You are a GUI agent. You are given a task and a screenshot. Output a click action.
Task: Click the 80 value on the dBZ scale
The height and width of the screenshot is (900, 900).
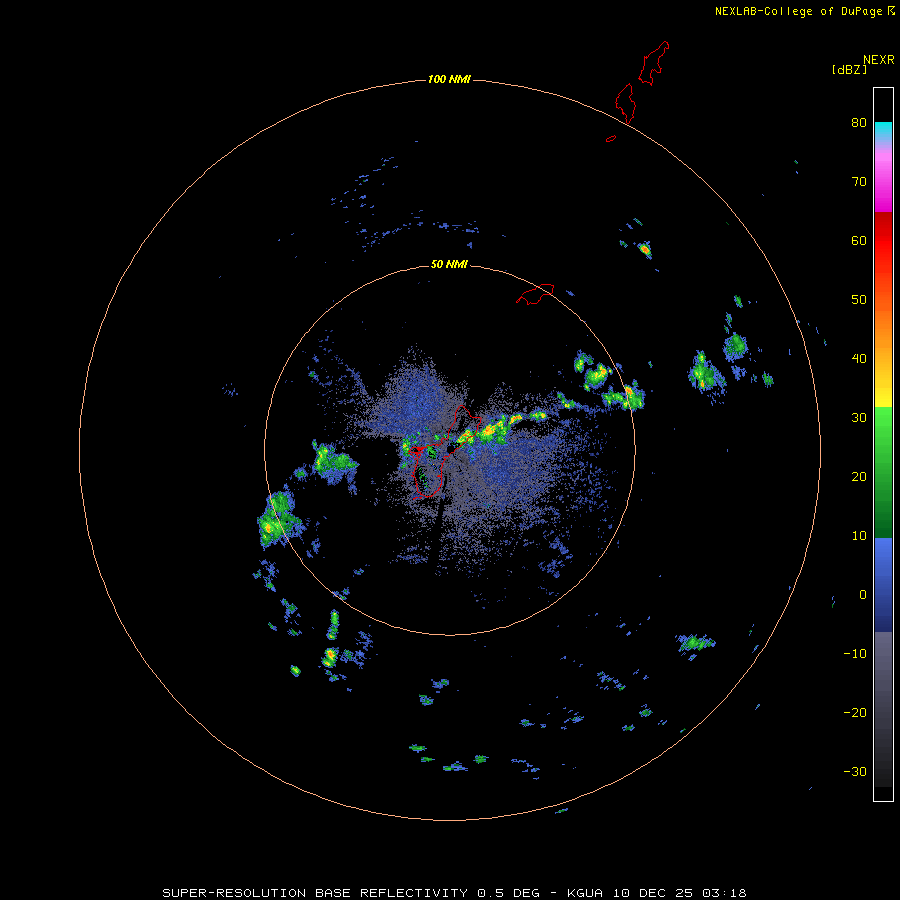[859, 122]
